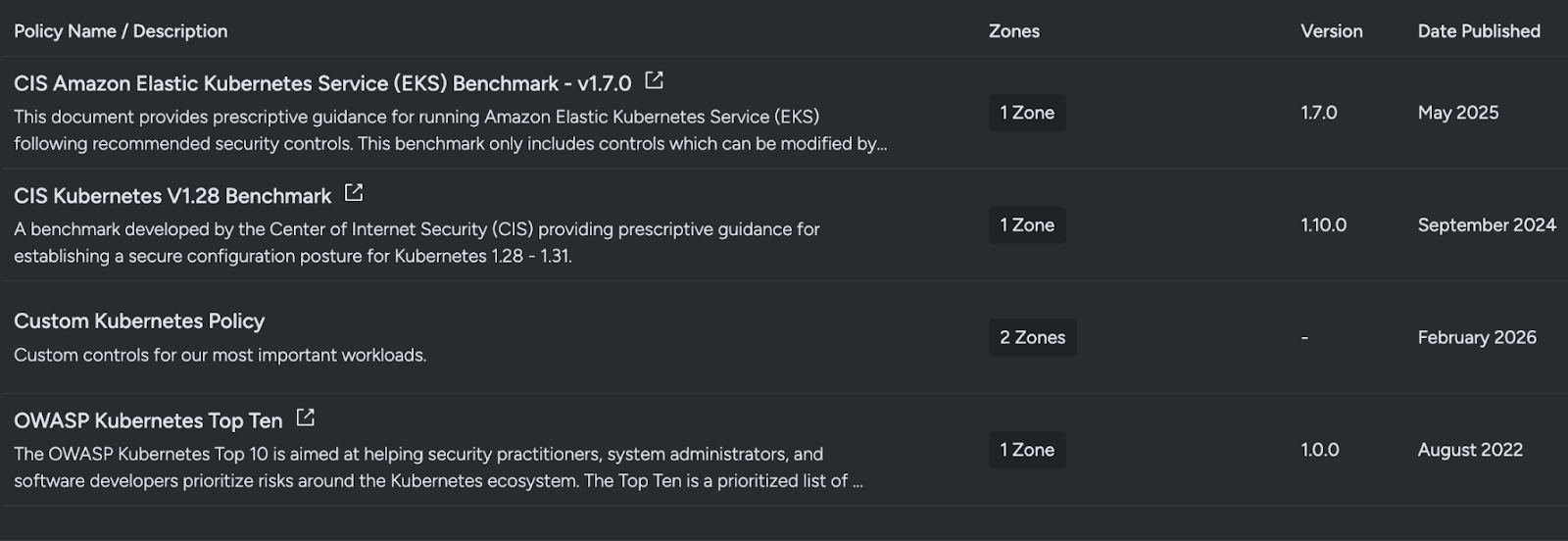Open external link icon for CIS EKS Benchmark
Viewport: 1568px width, 541px height.
654,81
